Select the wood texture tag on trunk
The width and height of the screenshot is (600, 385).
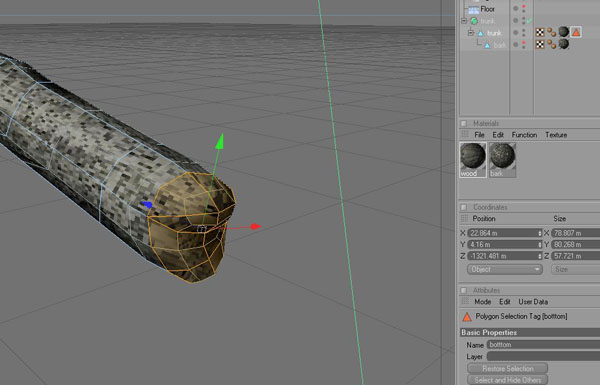pyautogui.click(x=563, y=32)
